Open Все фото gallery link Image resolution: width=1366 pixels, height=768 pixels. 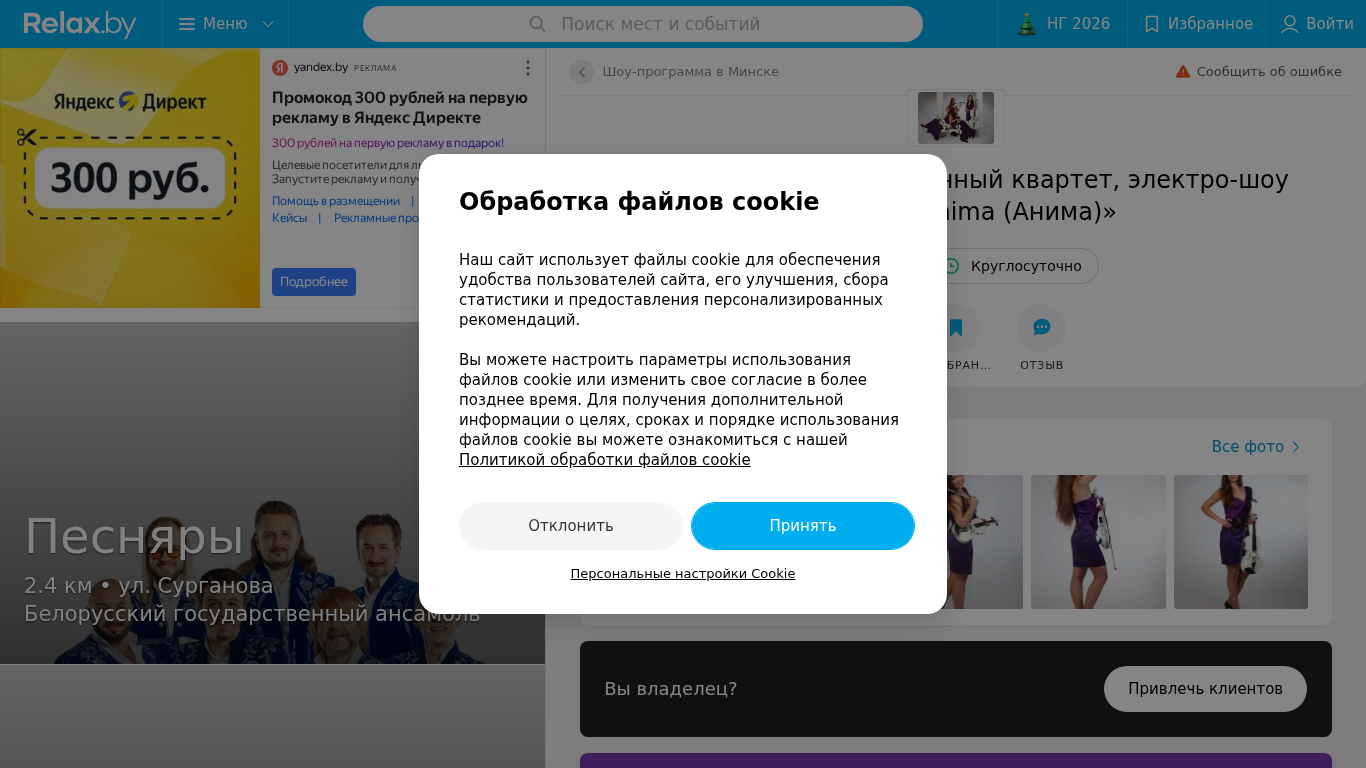click(1256, 447)
